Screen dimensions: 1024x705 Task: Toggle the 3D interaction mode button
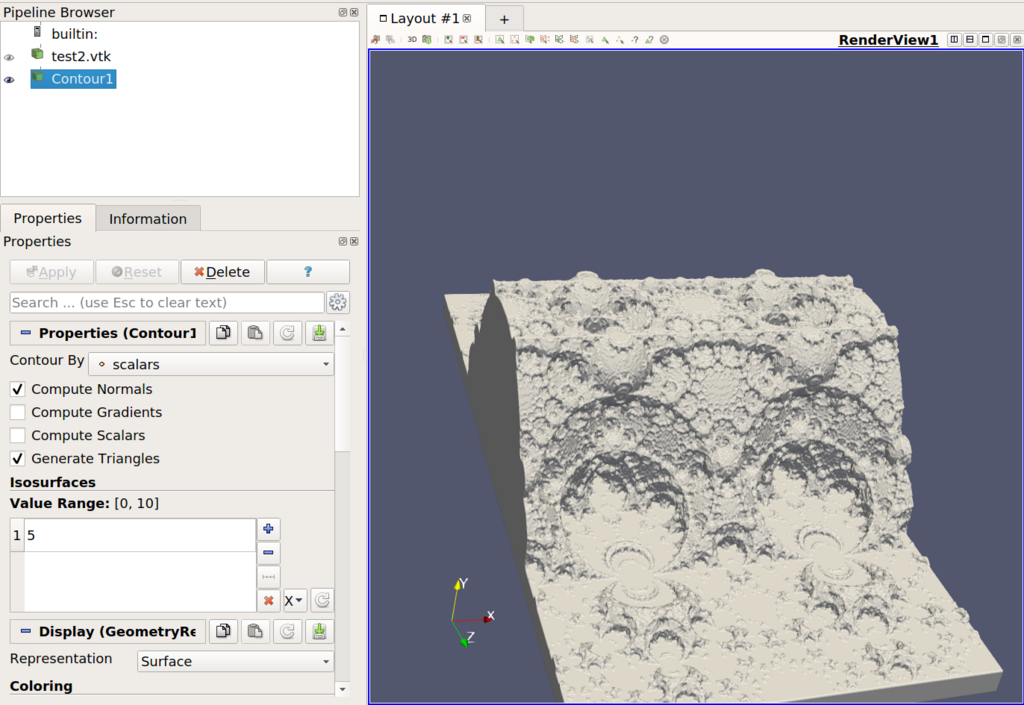(412, 39)
